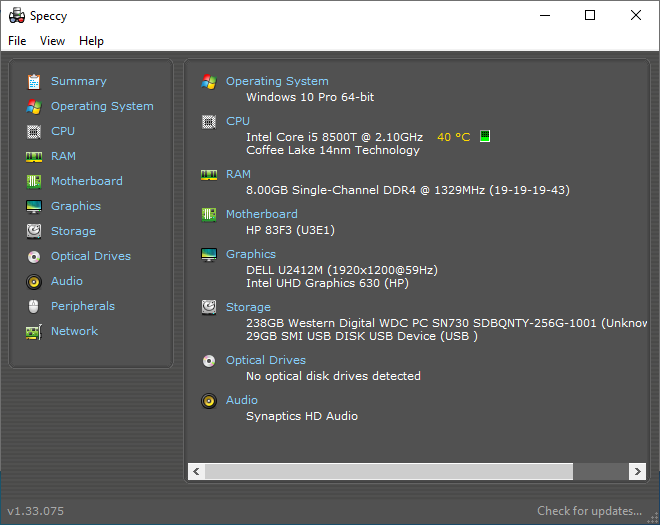Click the CPU chip icon in sidebar

click(34, 132)
